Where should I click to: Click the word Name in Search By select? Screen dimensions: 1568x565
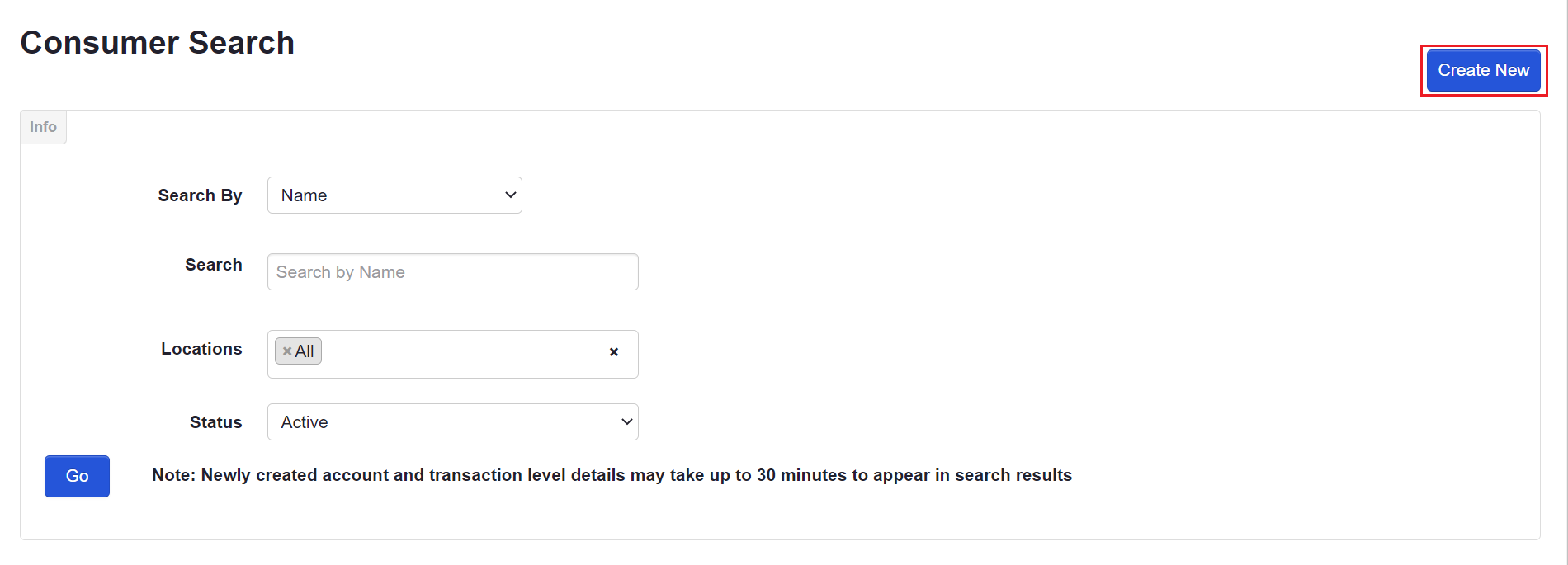coord(304,195)
